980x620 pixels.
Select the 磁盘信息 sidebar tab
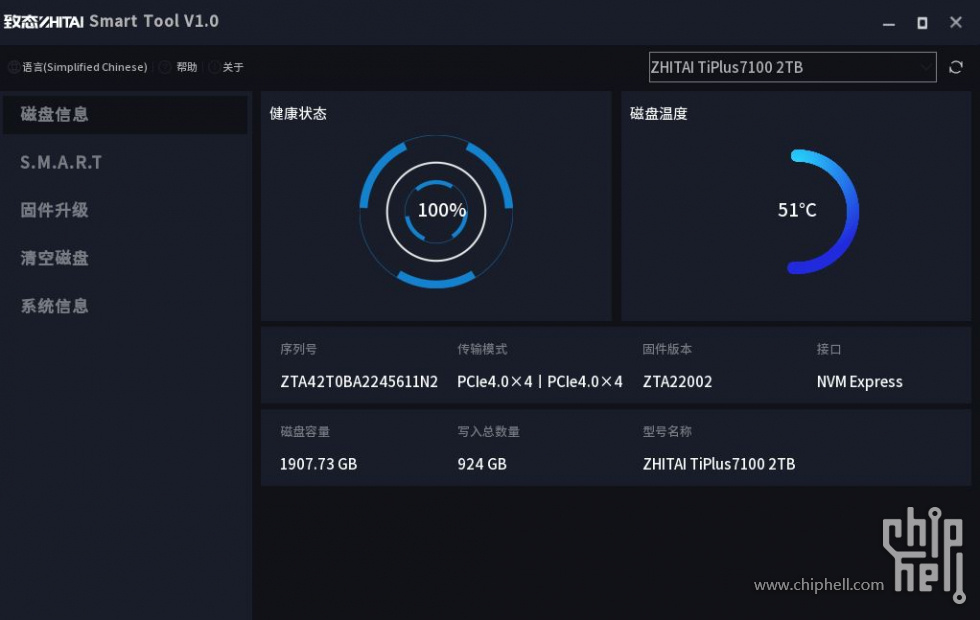pos(125,114)
